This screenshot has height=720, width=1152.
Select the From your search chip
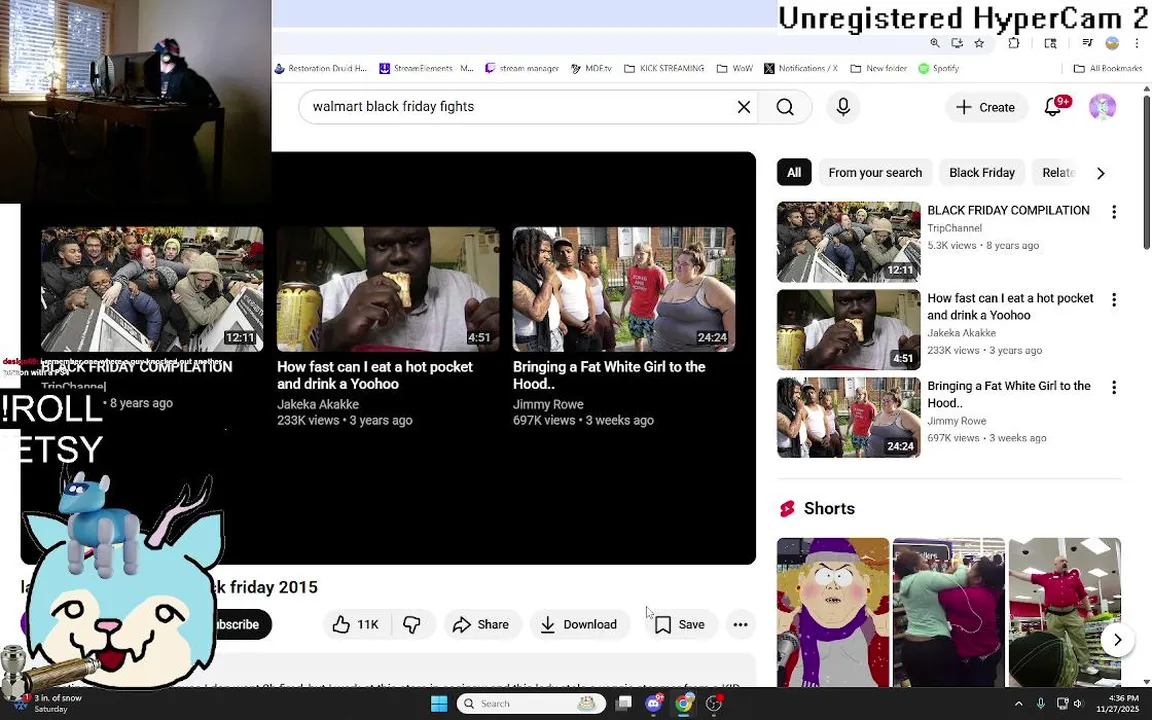click(875, 173)
